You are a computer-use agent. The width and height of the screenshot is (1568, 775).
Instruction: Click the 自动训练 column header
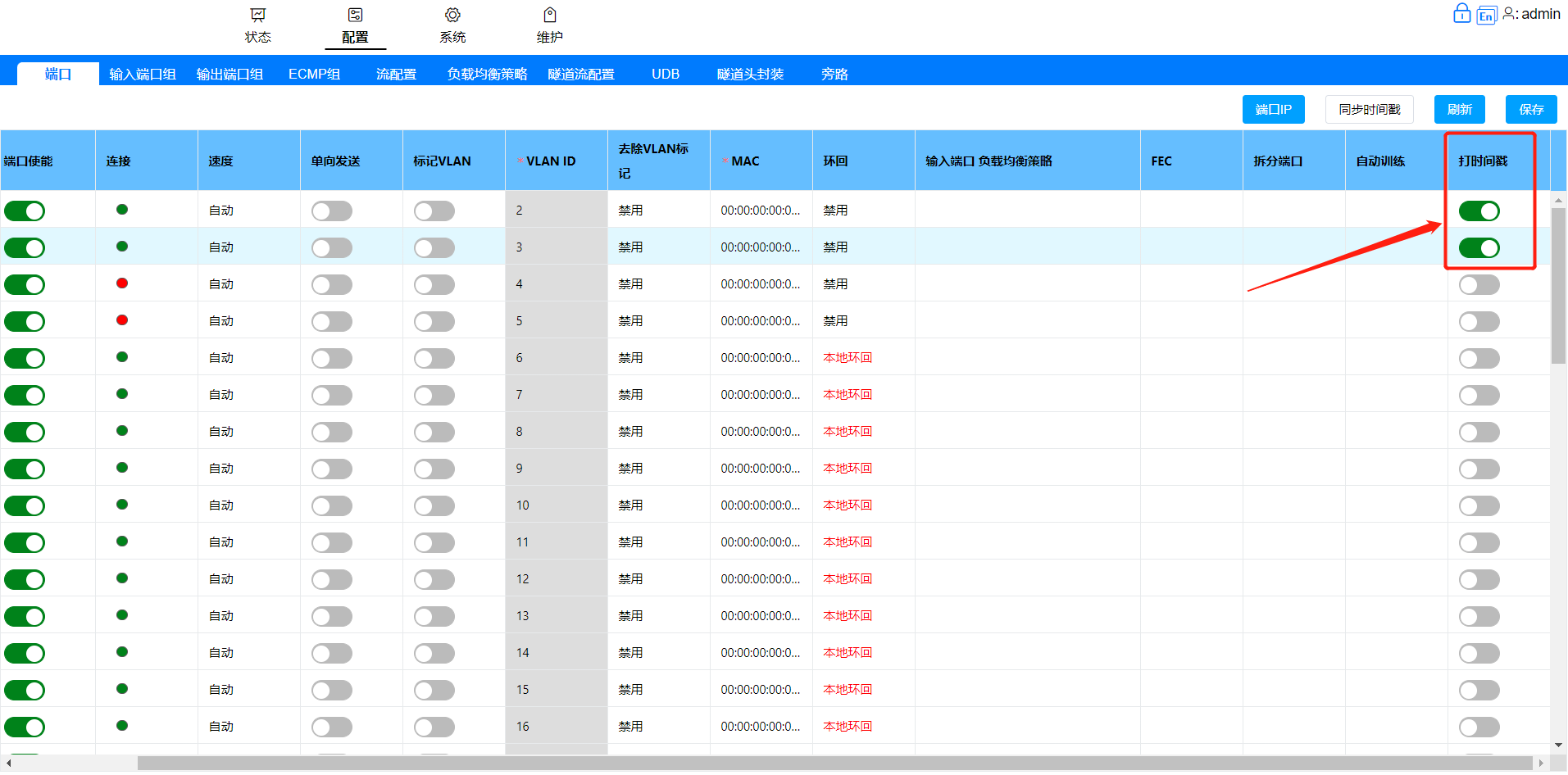1397,161
